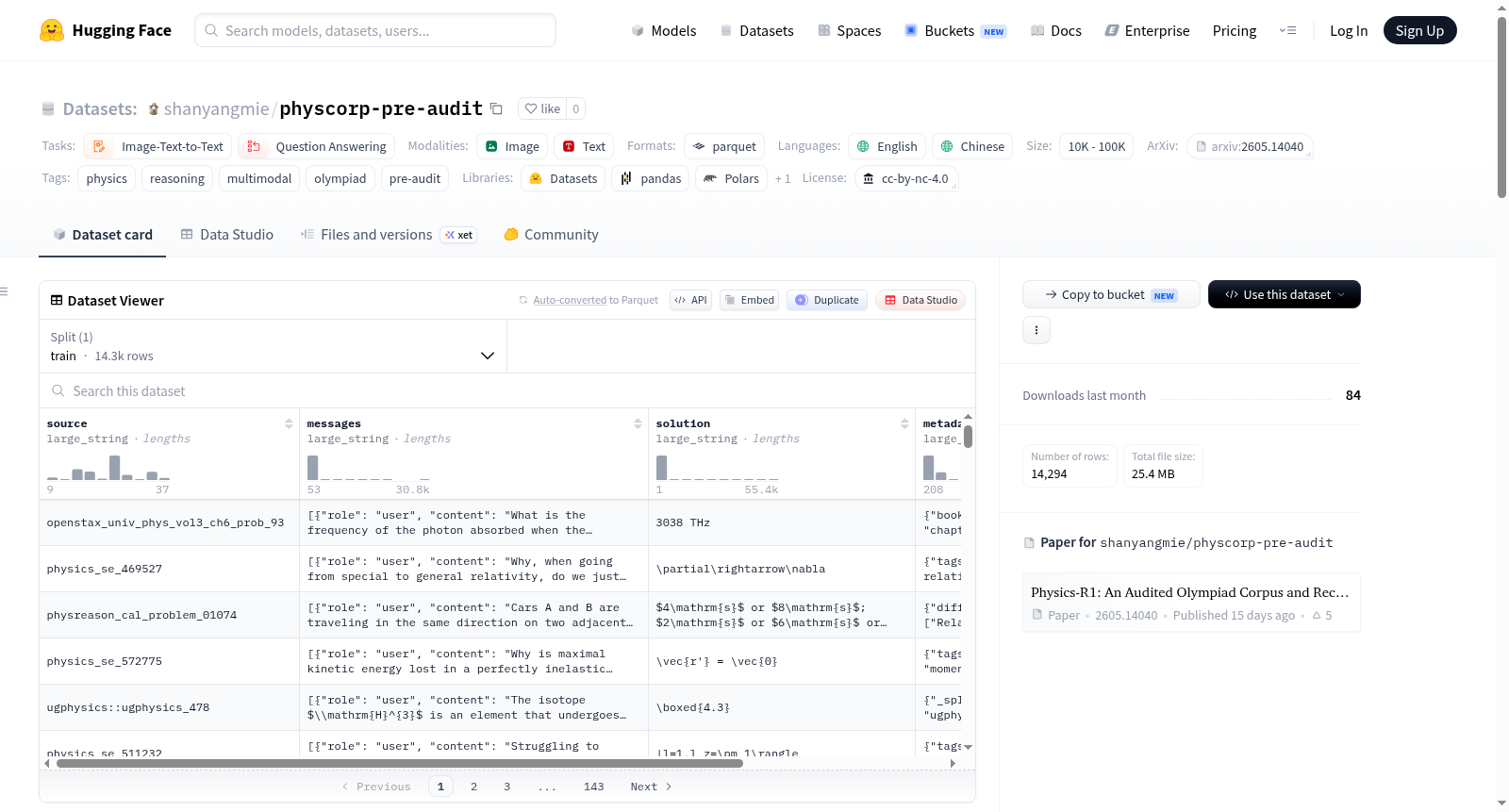Click the Log In link
This screenshot has width=1509, height=812.
1349,30
